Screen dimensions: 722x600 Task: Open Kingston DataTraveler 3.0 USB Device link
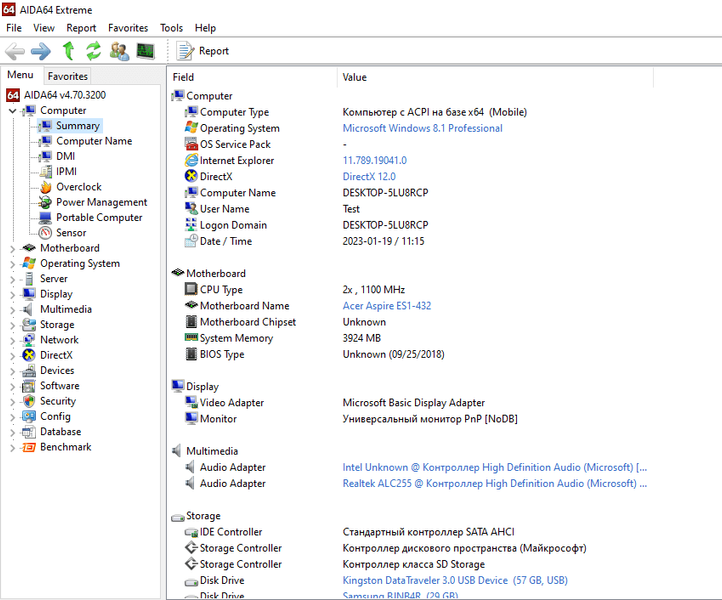tap(455, 580)
